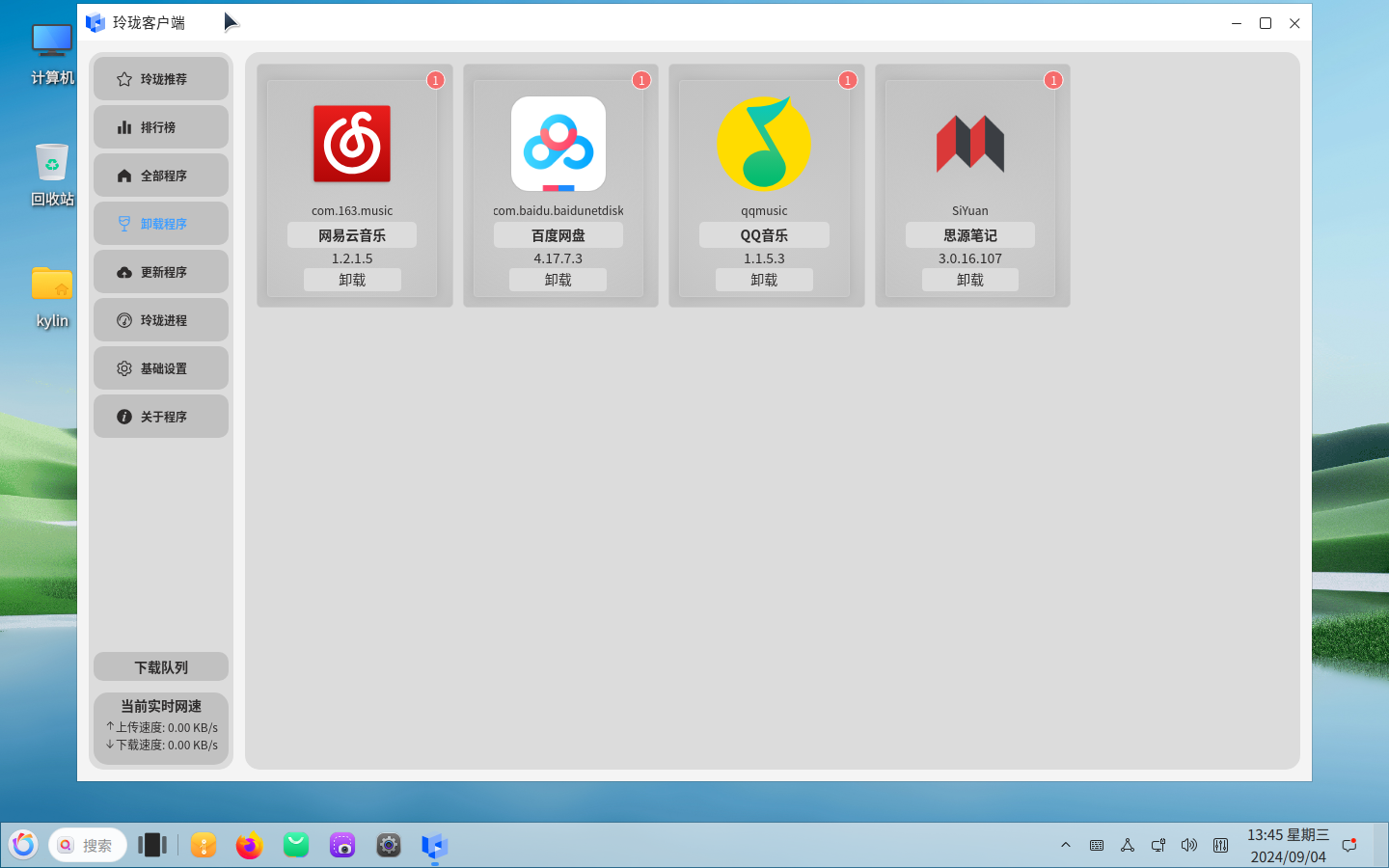Uninstall QQ音乐 with its 卸载 button

(x=764, y=280)
